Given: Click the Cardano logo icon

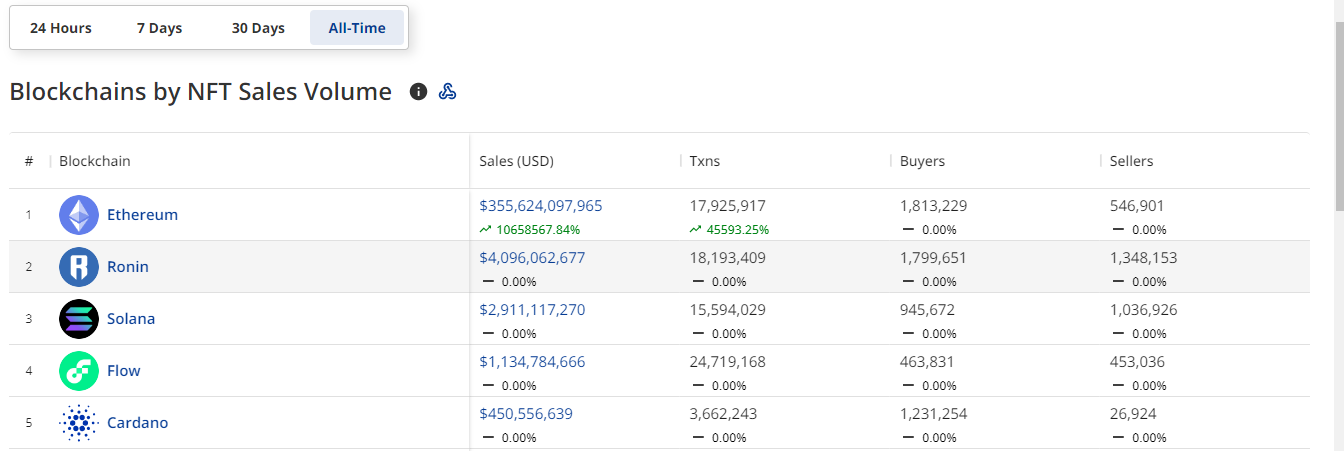Looking at the screenshot, I should click(79, 423).
